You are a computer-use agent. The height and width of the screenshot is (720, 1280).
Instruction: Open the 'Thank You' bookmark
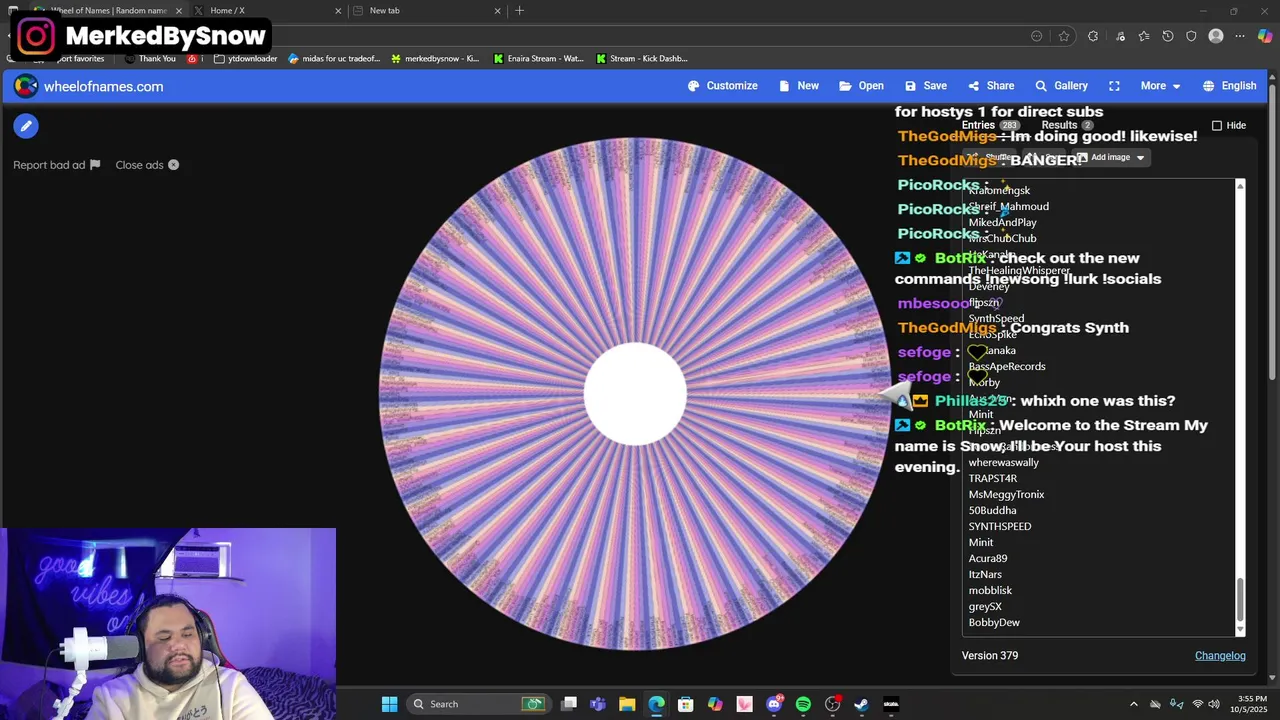[150, 59]
